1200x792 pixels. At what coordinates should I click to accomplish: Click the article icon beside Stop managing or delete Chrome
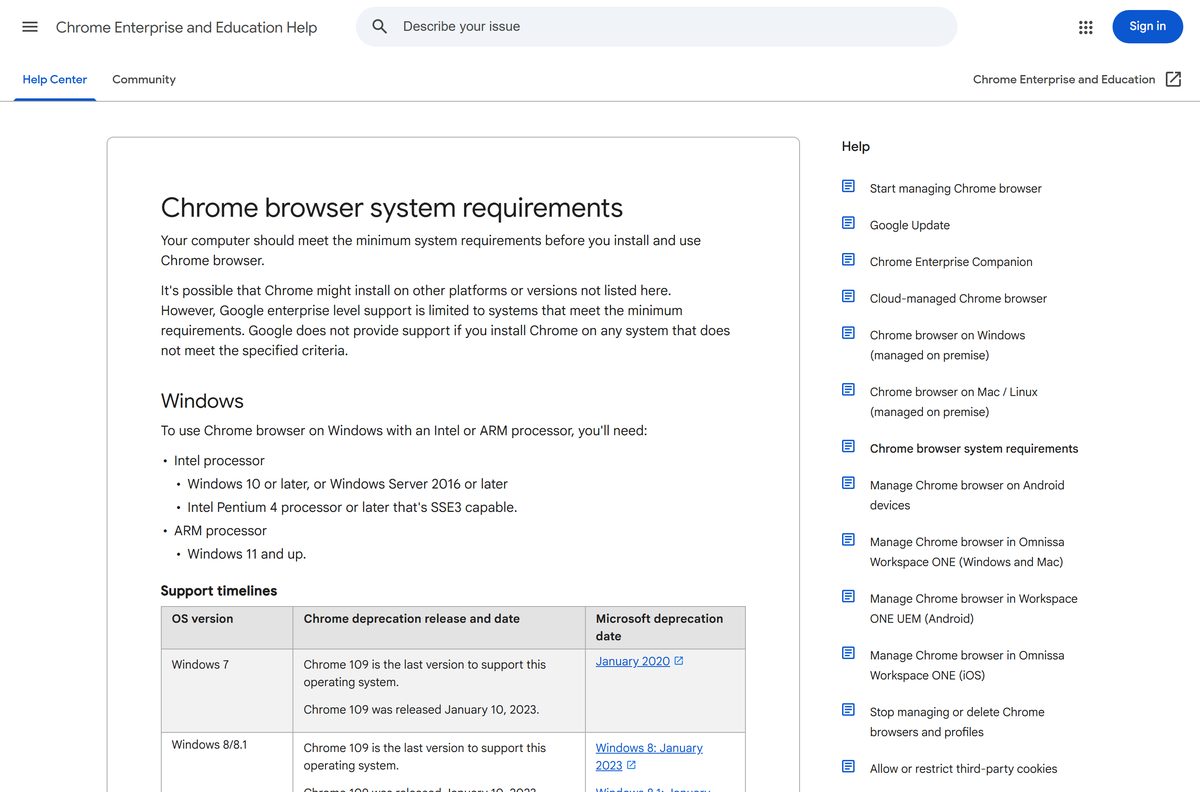848,710
